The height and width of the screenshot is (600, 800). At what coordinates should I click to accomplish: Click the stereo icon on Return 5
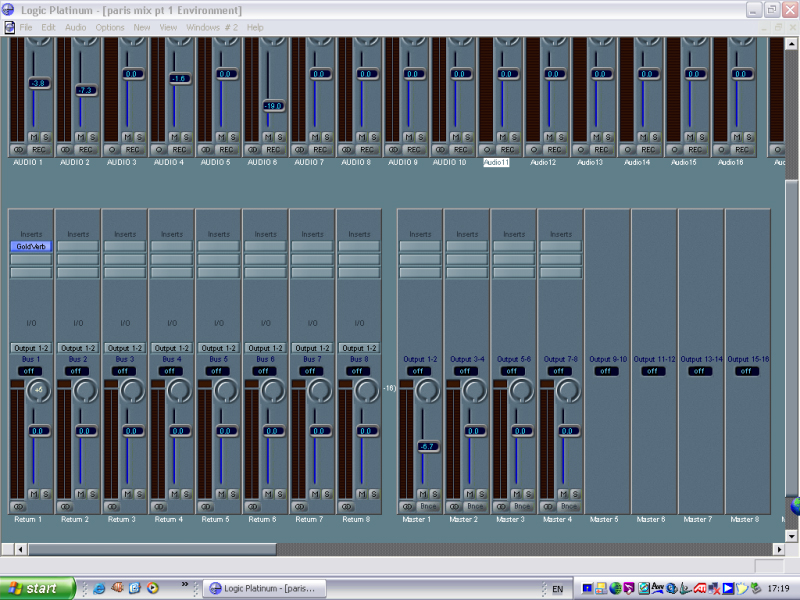point(206,507)
